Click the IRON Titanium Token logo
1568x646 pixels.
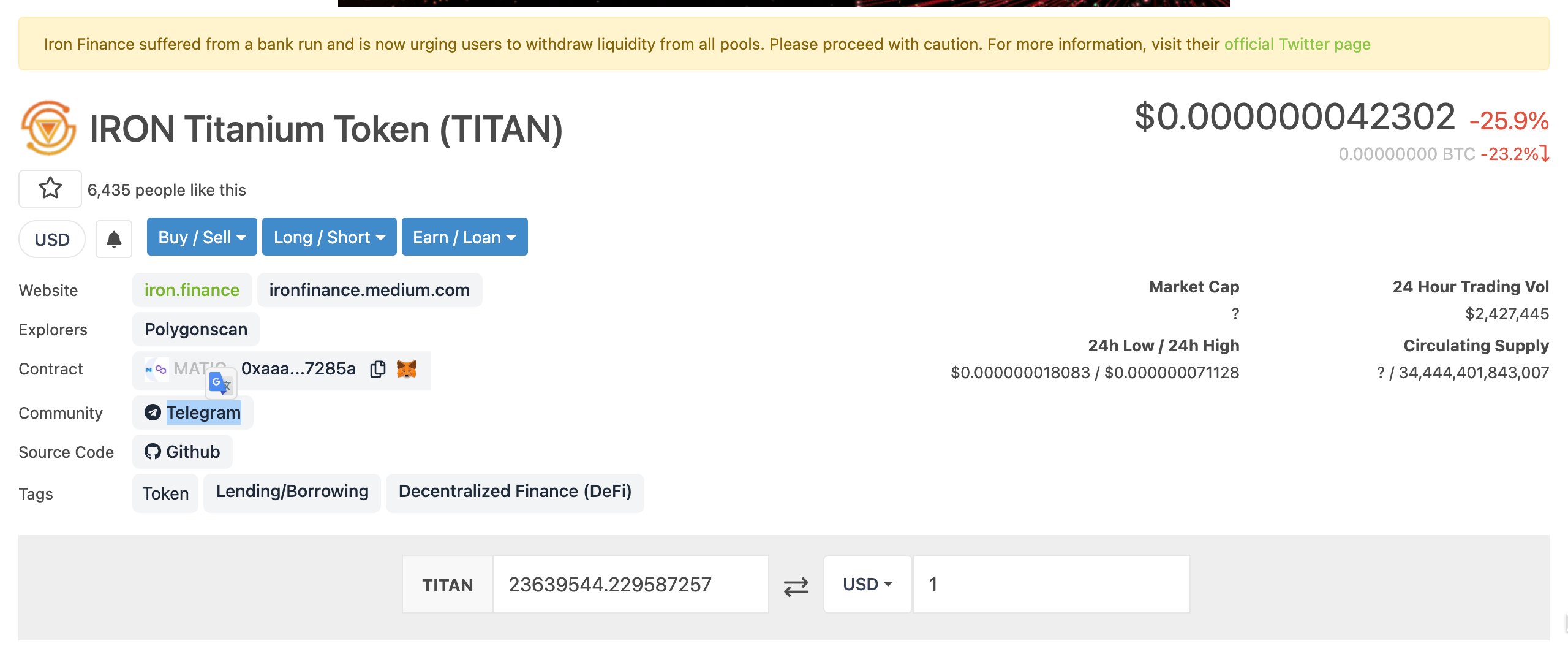point(49,128)
